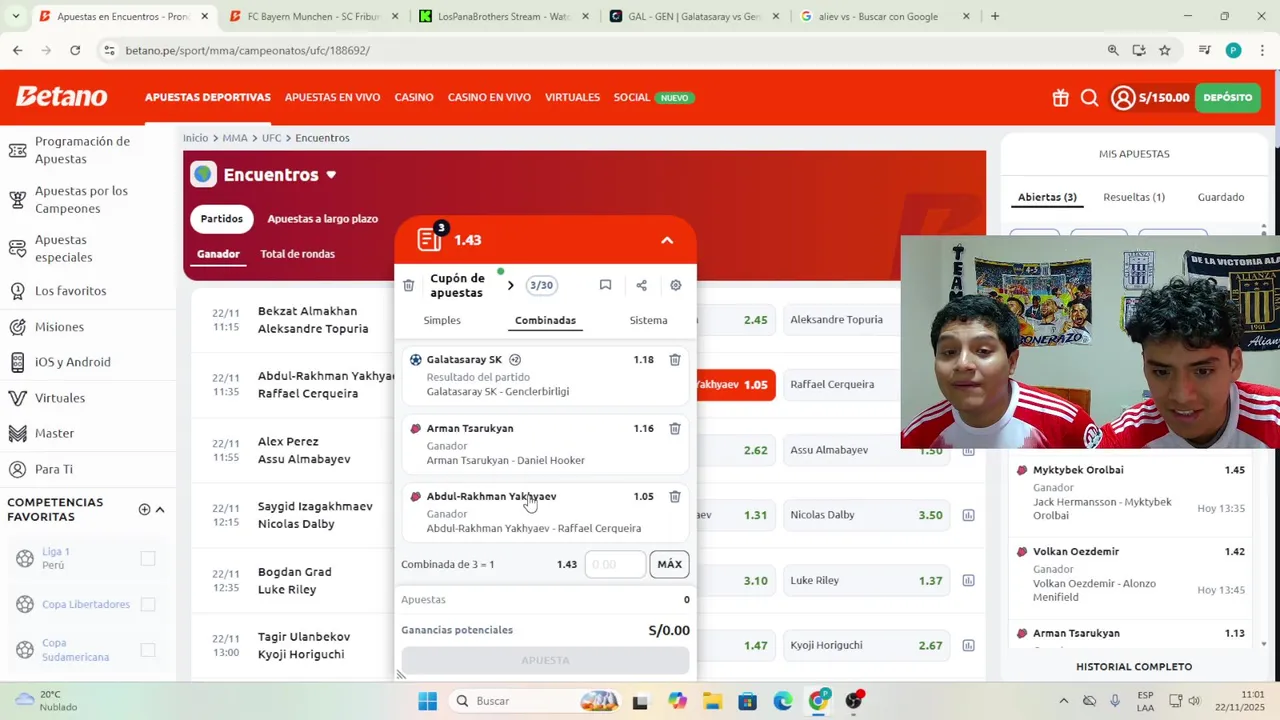The height and width of the screenshot is (720, 1280).
Task: Open File Explorer from taskbar
Action: coord(712,701)
